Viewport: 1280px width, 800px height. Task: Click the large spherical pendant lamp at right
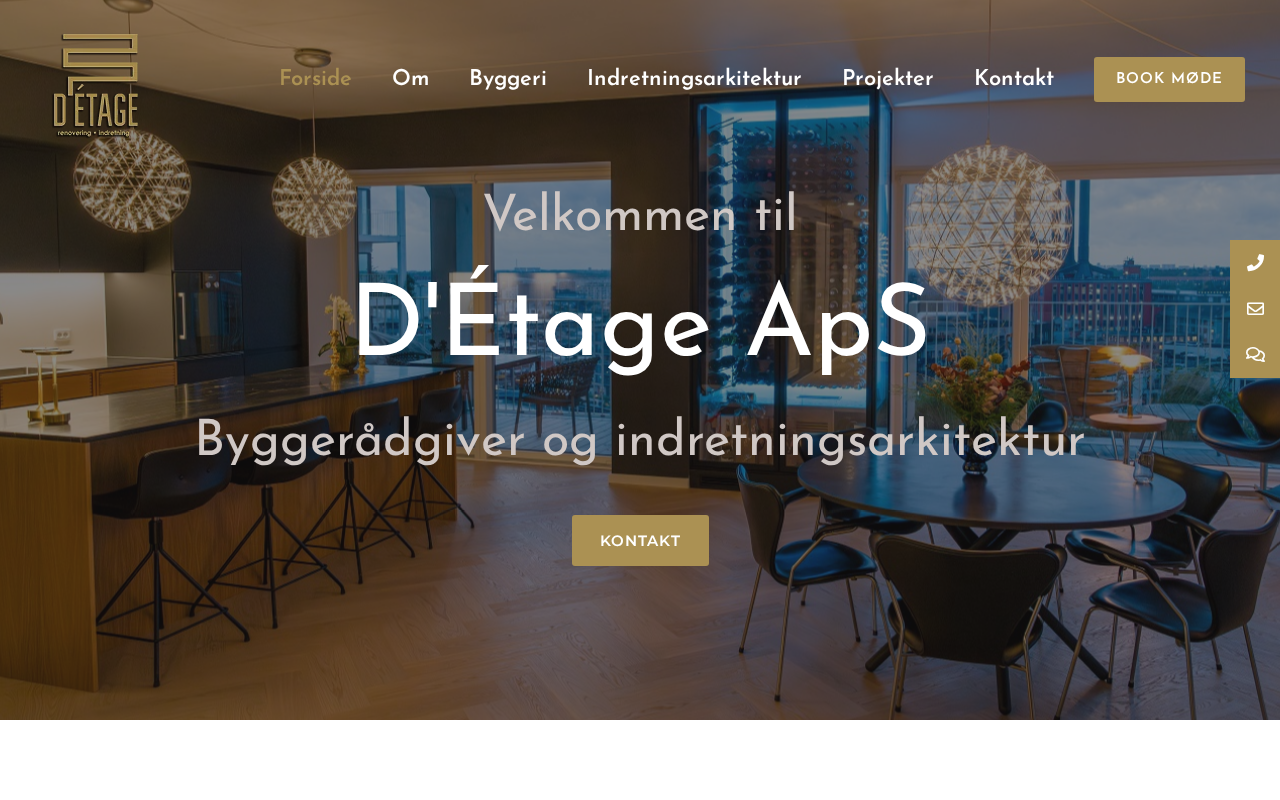click(989, 224)
